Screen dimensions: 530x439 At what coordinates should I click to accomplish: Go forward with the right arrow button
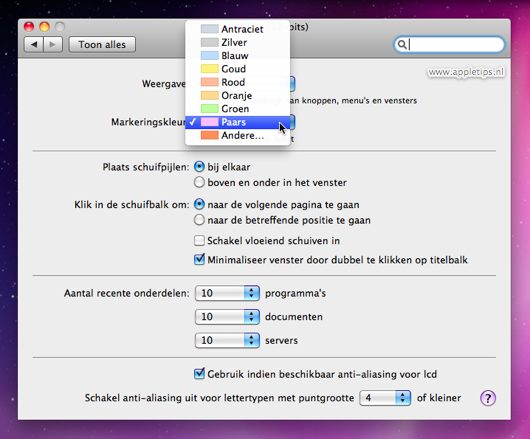53,45
